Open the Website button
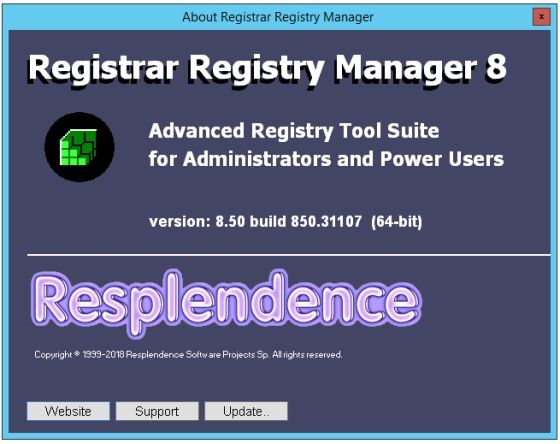Image resolution: width=560 pixels, height=444 pixels. point(68,411)
